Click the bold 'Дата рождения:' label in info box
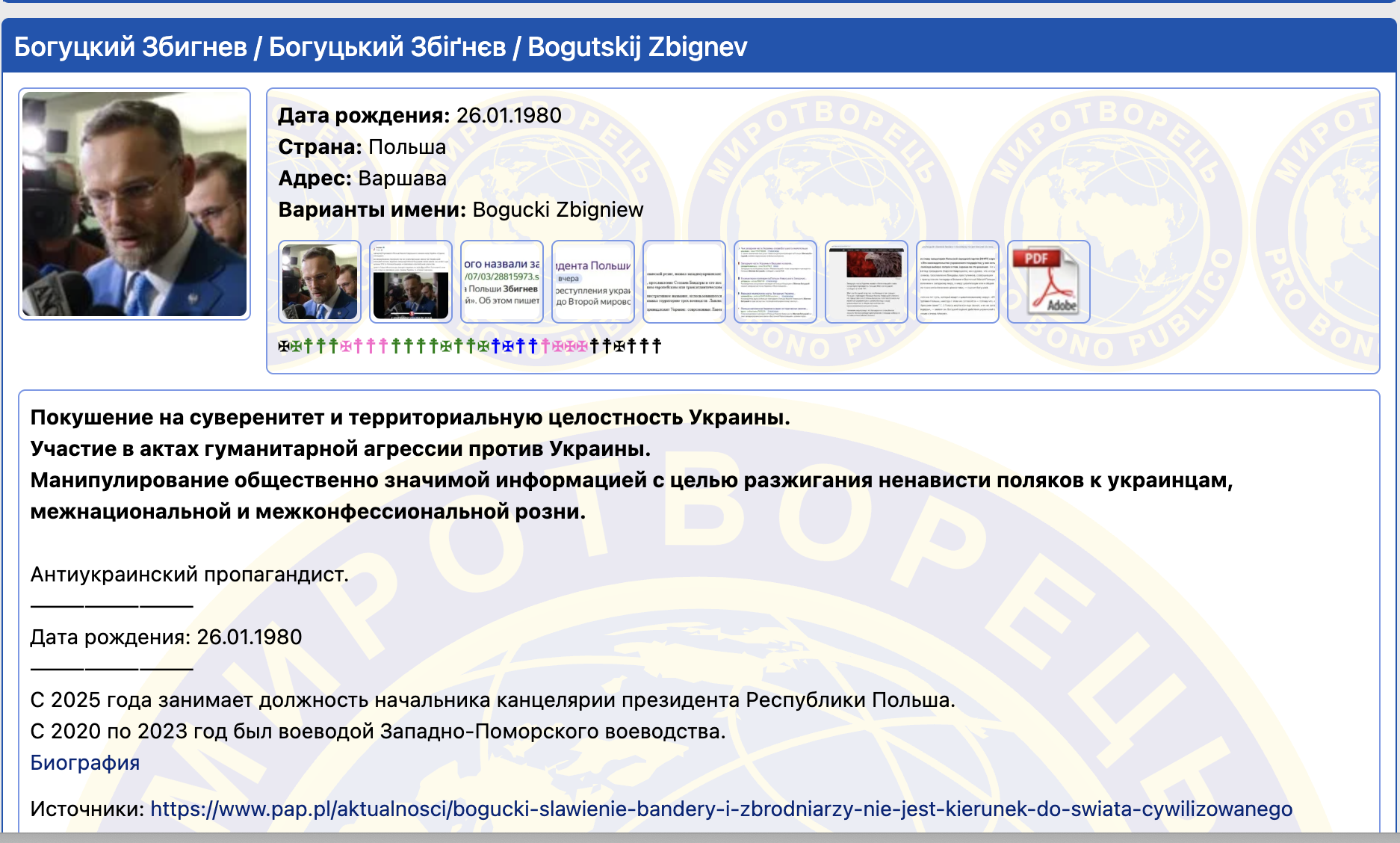Screen dimensions: 1400x843 (364, 115)
